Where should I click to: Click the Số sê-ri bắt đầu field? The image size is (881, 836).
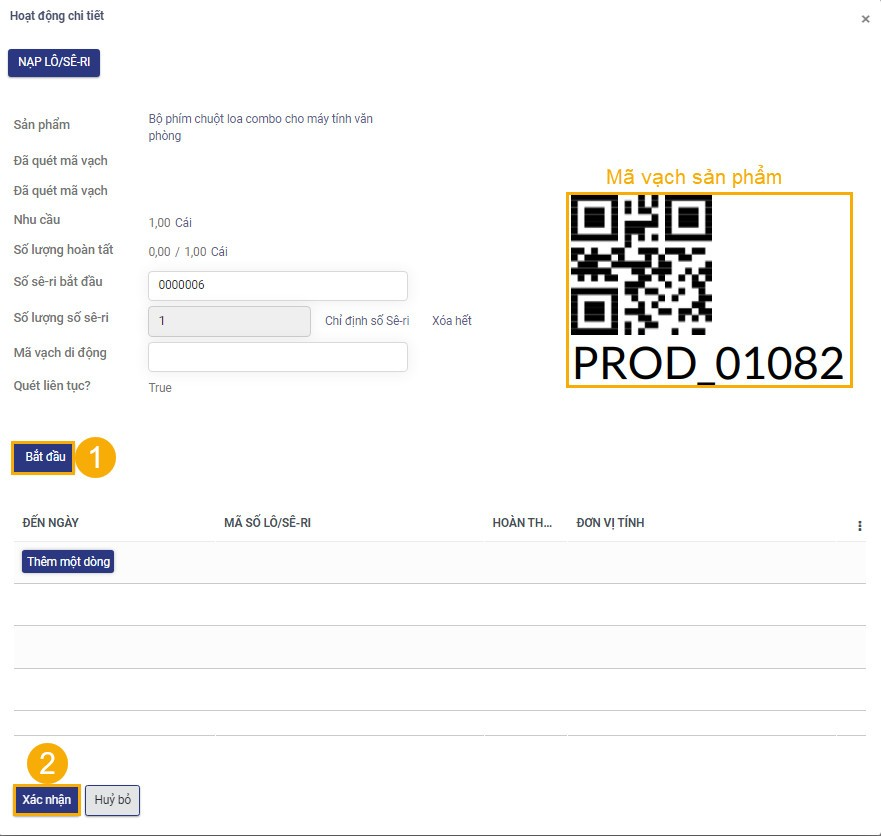click(278, 285)
